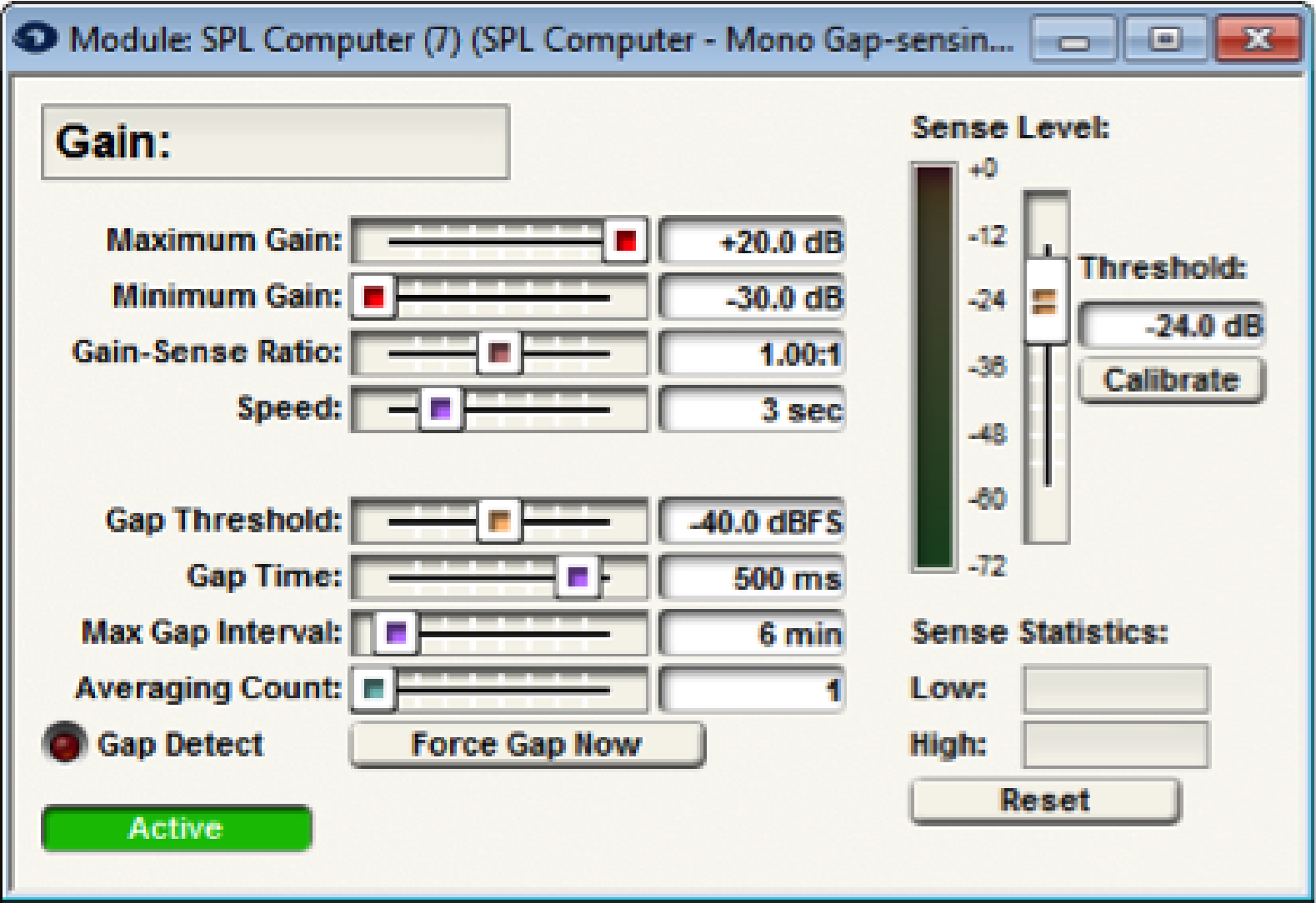Click the Averaging Count slider handle
This screenshot has height=903, width=1316.
[373, 689]
